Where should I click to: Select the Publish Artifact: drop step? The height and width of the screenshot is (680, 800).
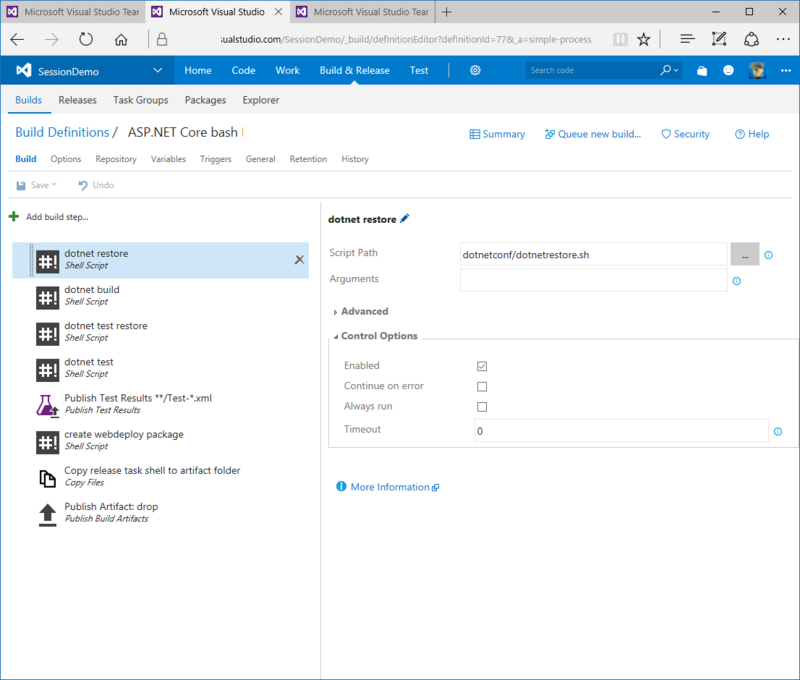coord(160,513)
